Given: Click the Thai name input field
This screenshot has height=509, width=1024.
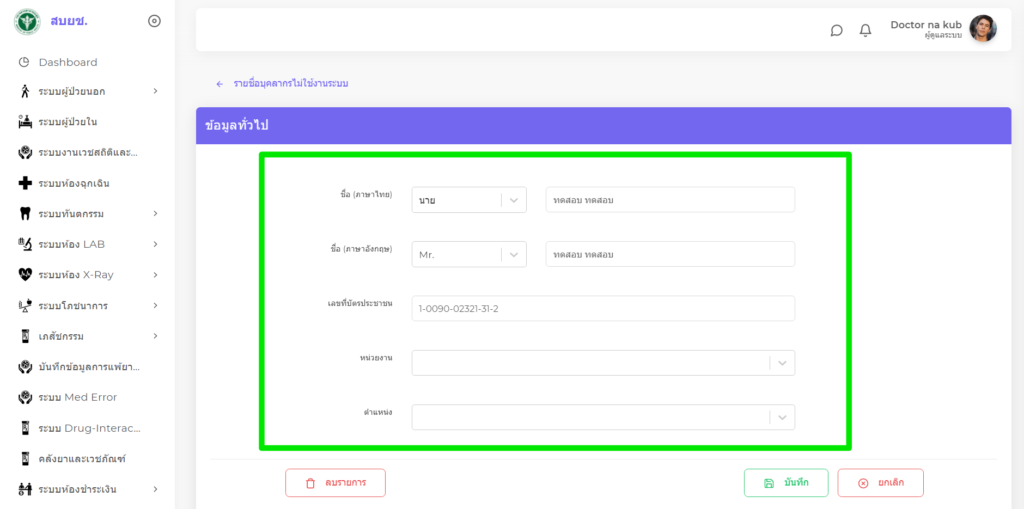Looking at the screenshot, I should (670, 200).
